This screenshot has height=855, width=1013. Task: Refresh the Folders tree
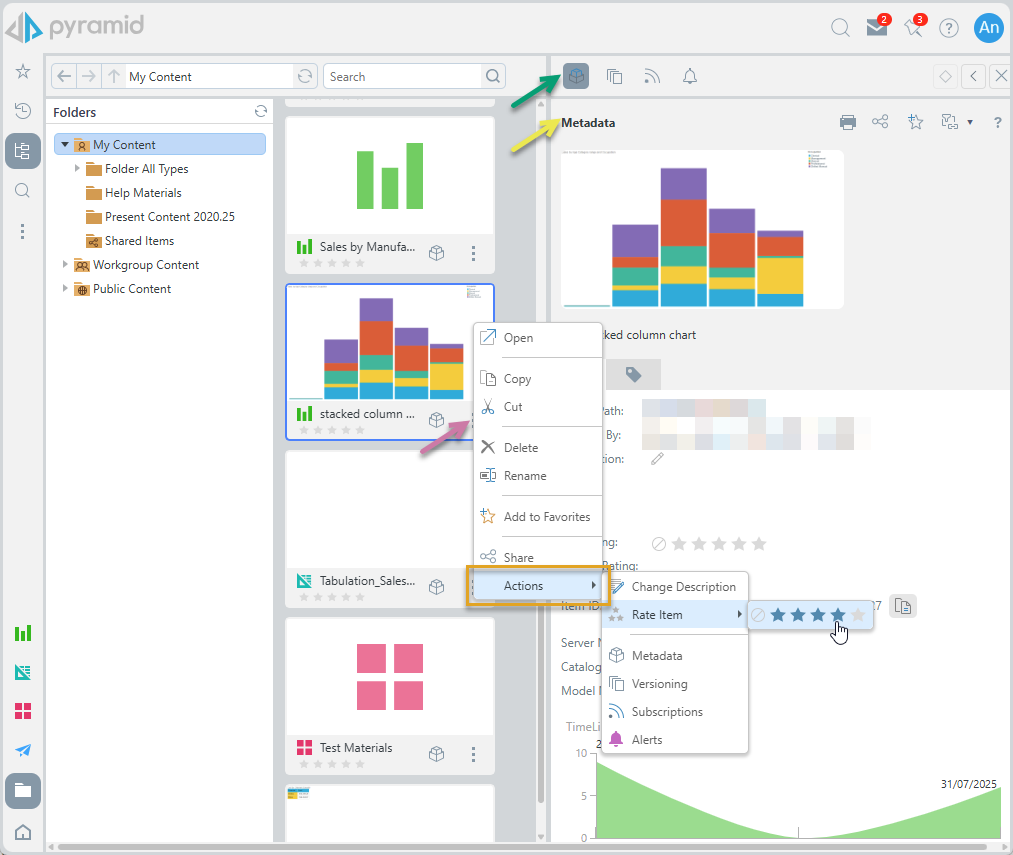(x=261, y=112)
